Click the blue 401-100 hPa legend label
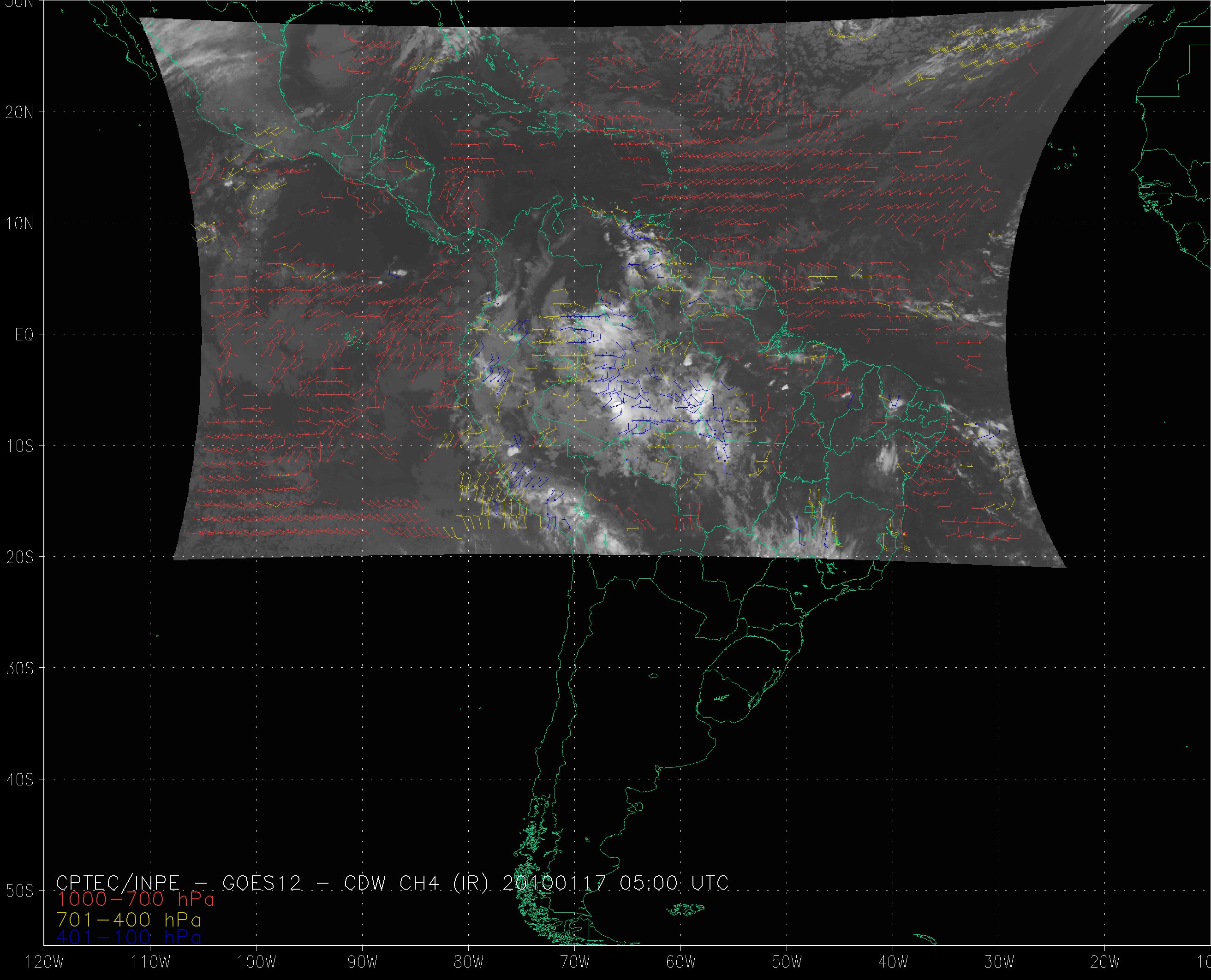The height and width of the screenshot is (980, 1211). coord(129,937)
